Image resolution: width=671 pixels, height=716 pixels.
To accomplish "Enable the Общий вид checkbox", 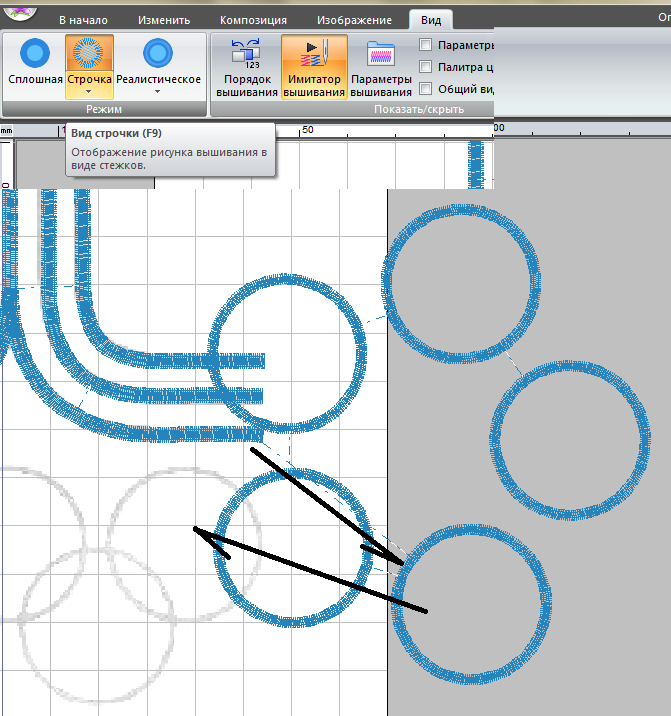I will coord(425,89).
